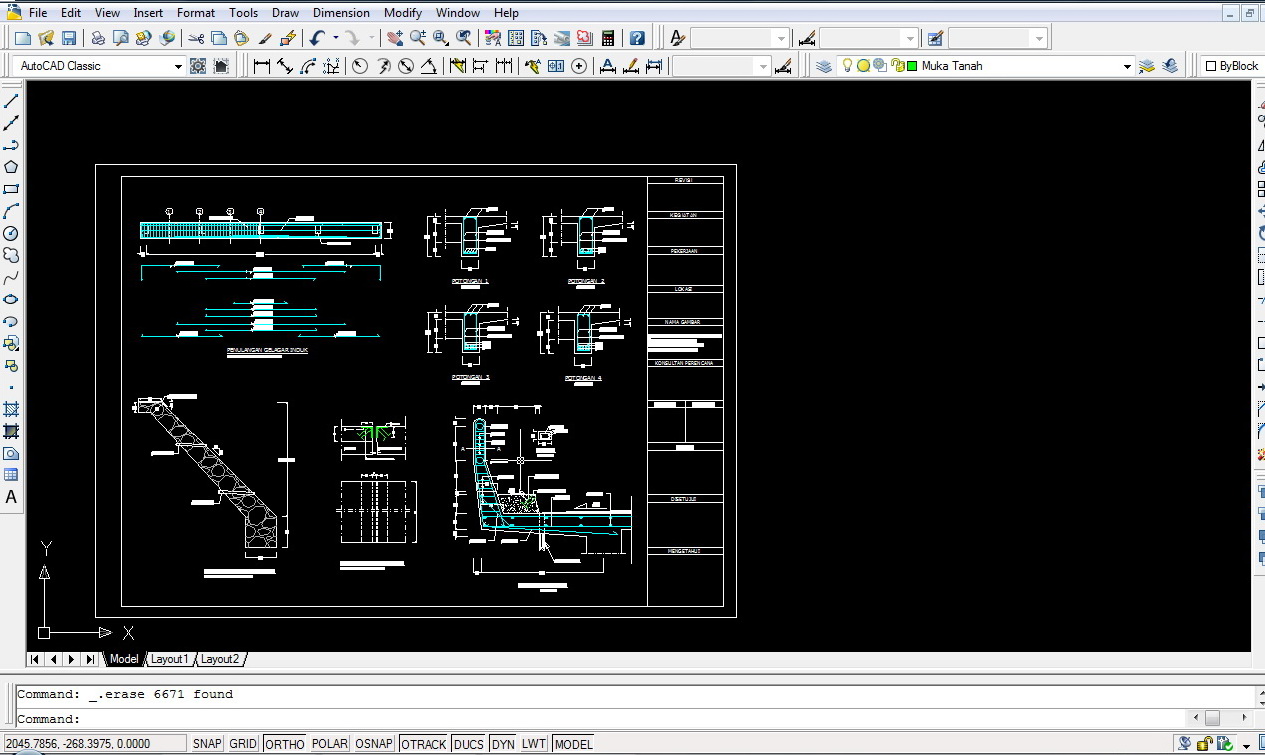Click the green layer color swatch
1265x755 pixels.
(912, 66)
